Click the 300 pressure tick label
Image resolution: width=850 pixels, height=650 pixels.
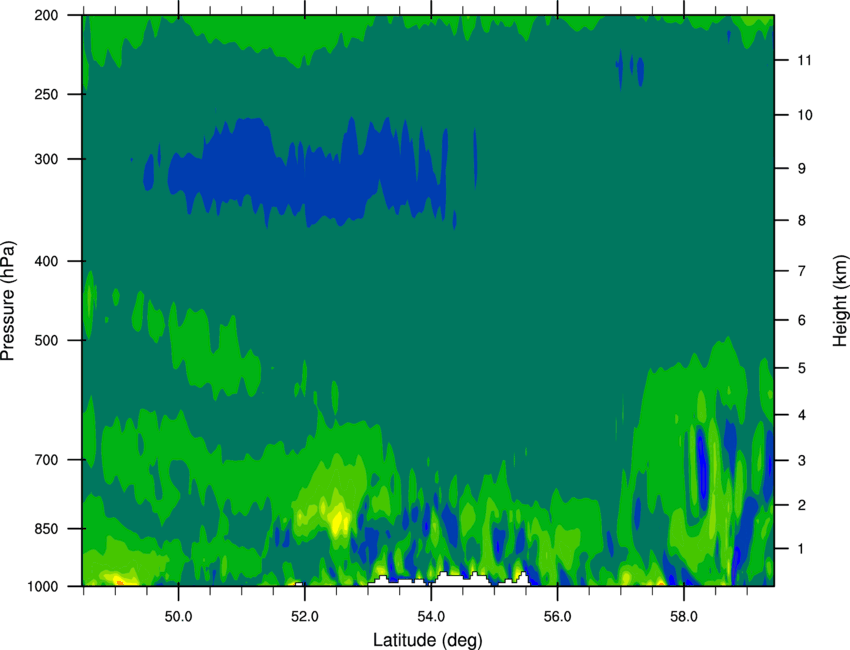click(x=46, y=159)
